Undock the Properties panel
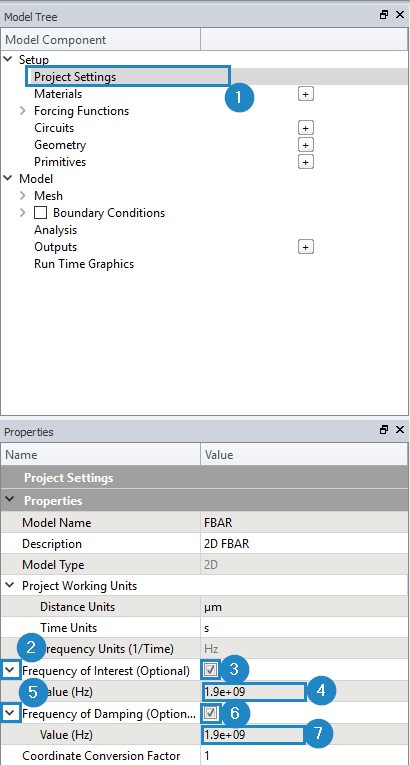Viewport: 410px width, 765px height. [x=384, y=430]
